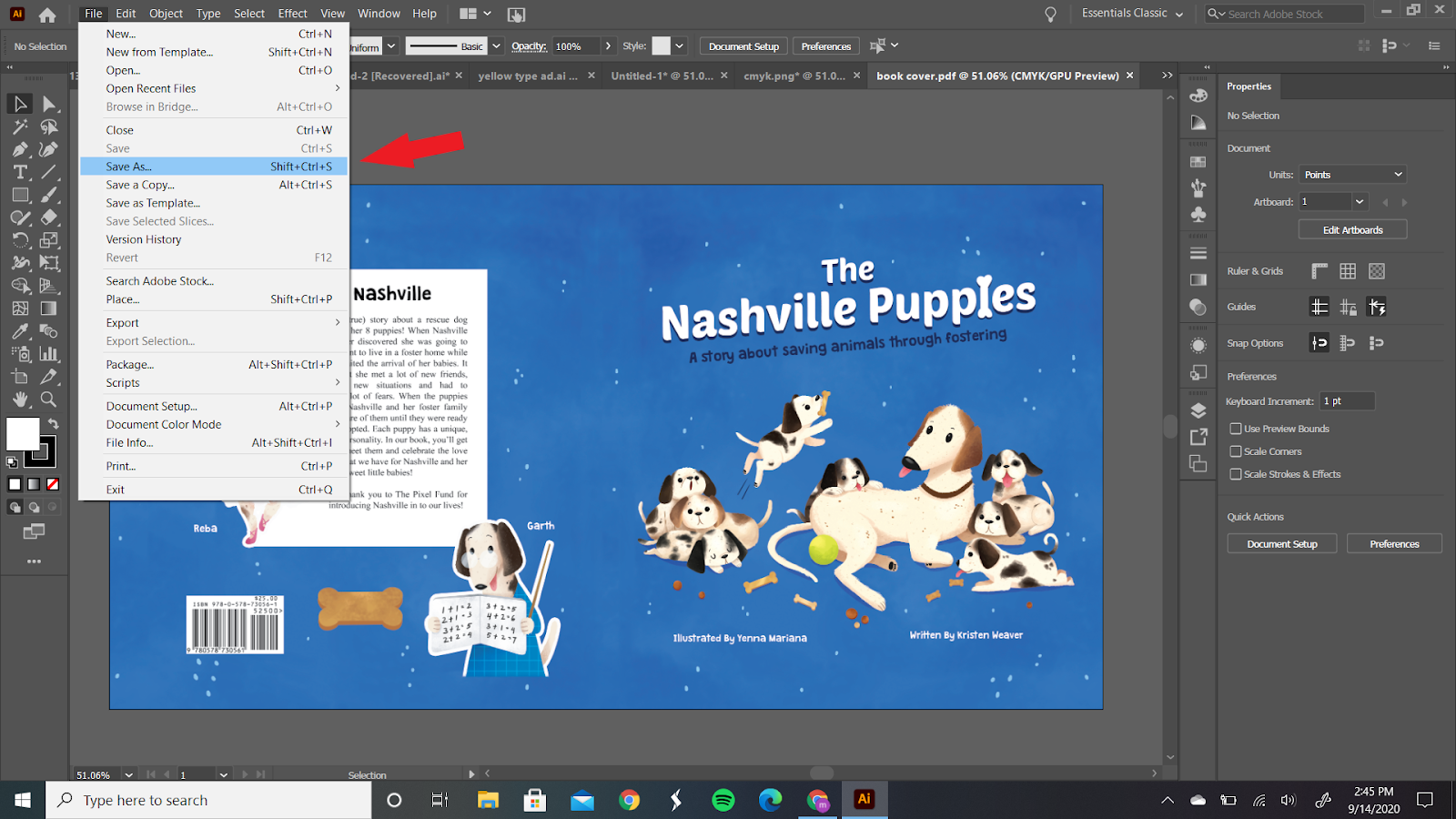Screen dimensions: 1456x819
Task: Expand the Export submenu
Action: pos(214,323)
